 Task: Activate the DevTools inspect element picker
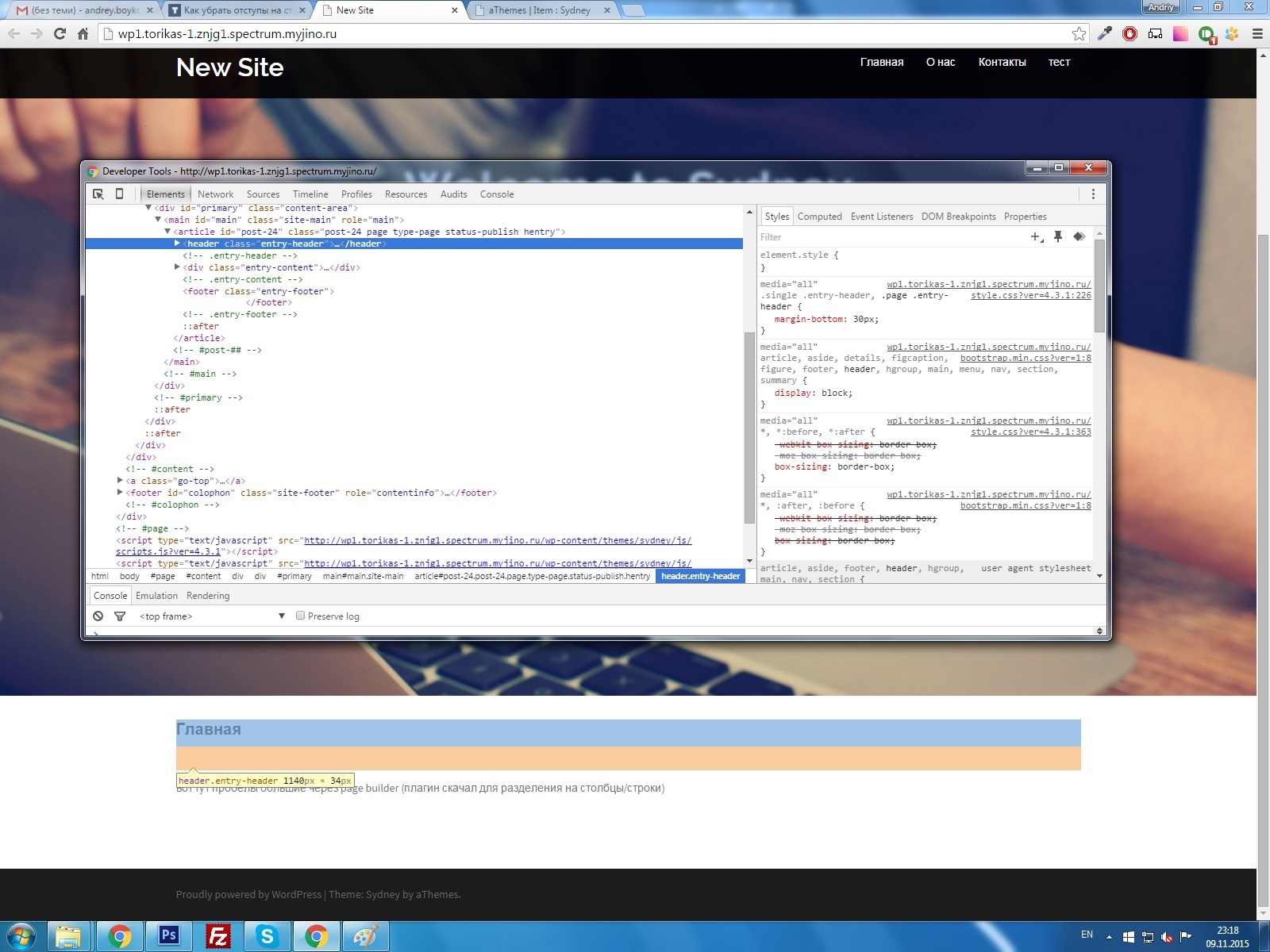[98, 194]
